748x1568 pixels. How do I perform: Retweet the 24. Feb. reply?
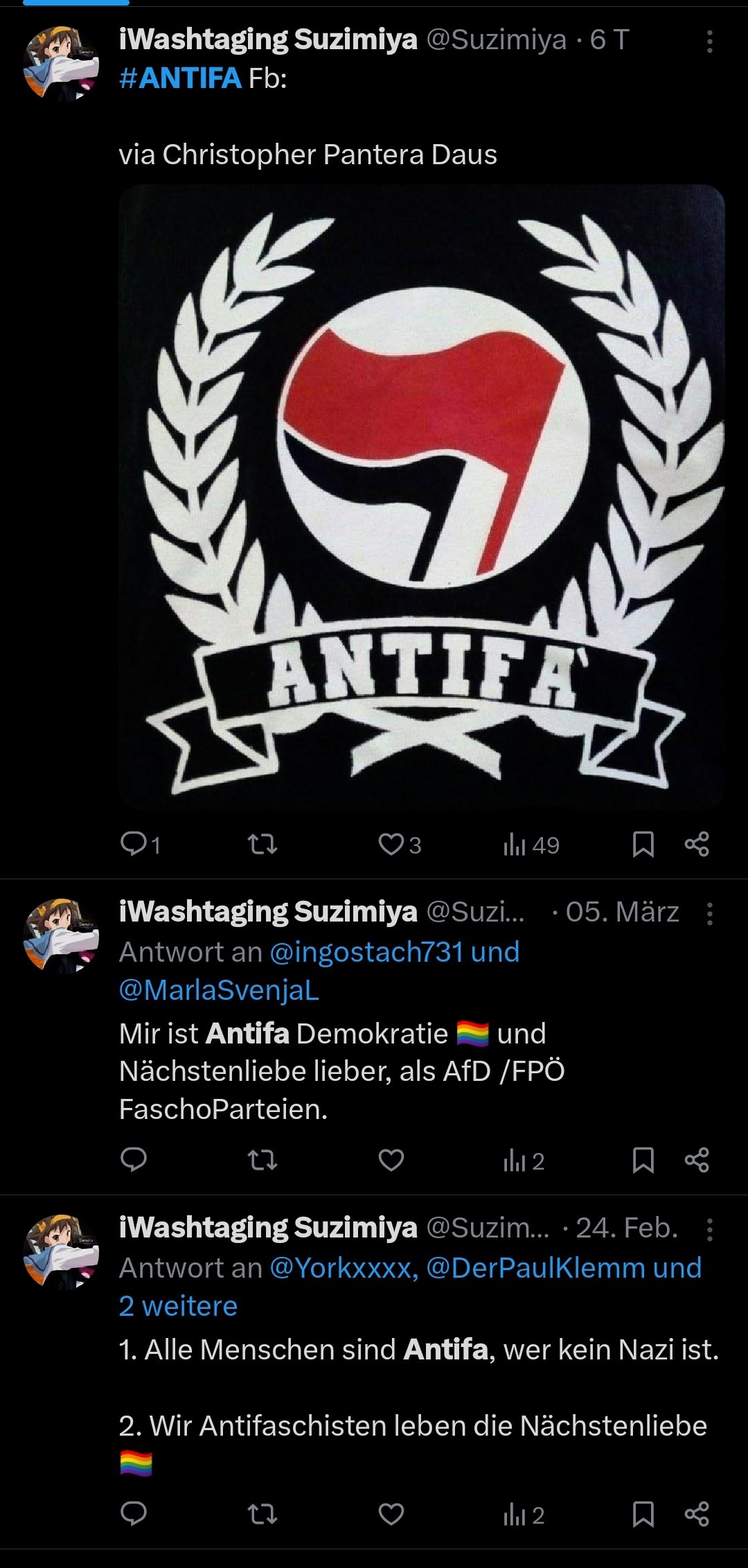tap(262, 1515)
